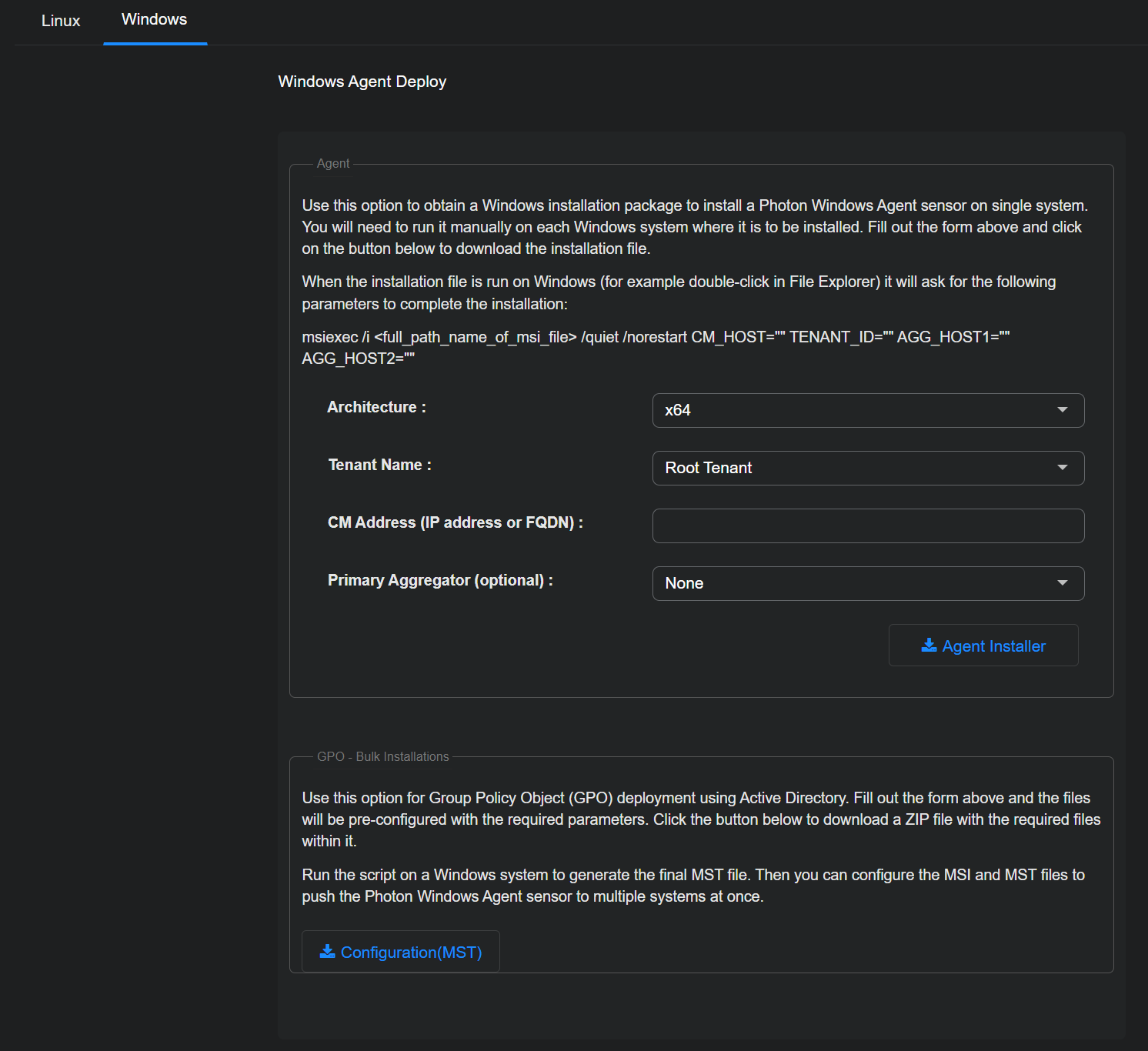This screenshot has height=1051, width=1148.
Task: Click the CM Address field label
Action: pos(455,522)
